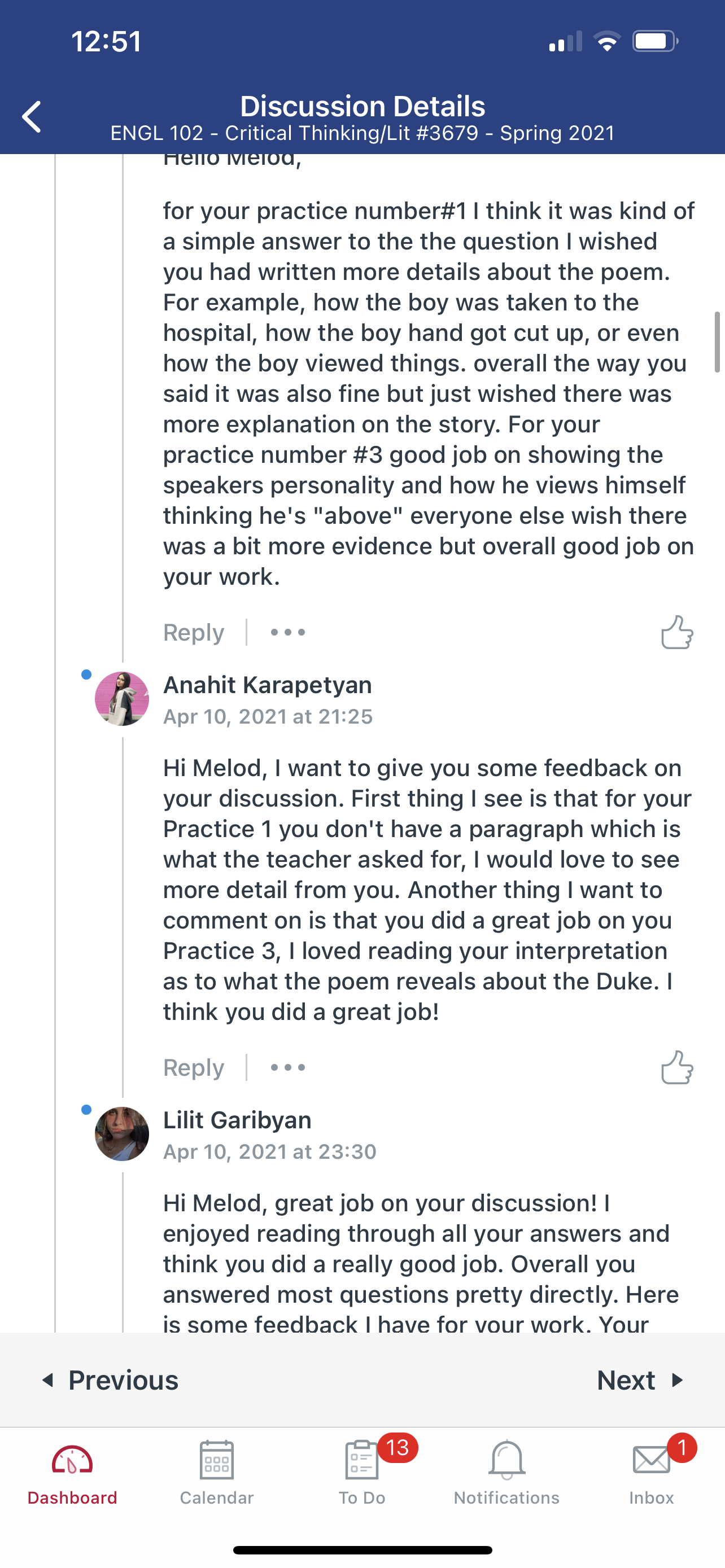
Task: Click the vertical scrollbar indicator
Action: click(x=718, y=342)
